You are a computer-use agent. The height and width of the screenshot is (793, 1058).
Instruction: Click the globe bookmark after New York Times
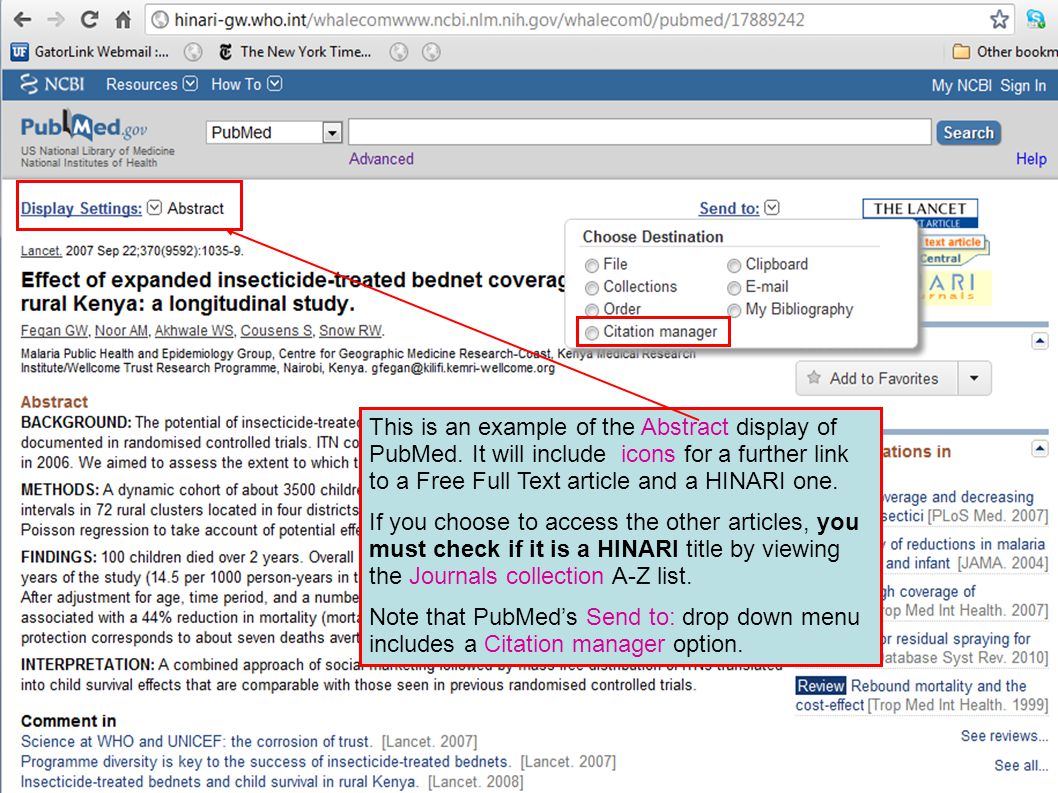pyautogui.click(x=399, y=52)
